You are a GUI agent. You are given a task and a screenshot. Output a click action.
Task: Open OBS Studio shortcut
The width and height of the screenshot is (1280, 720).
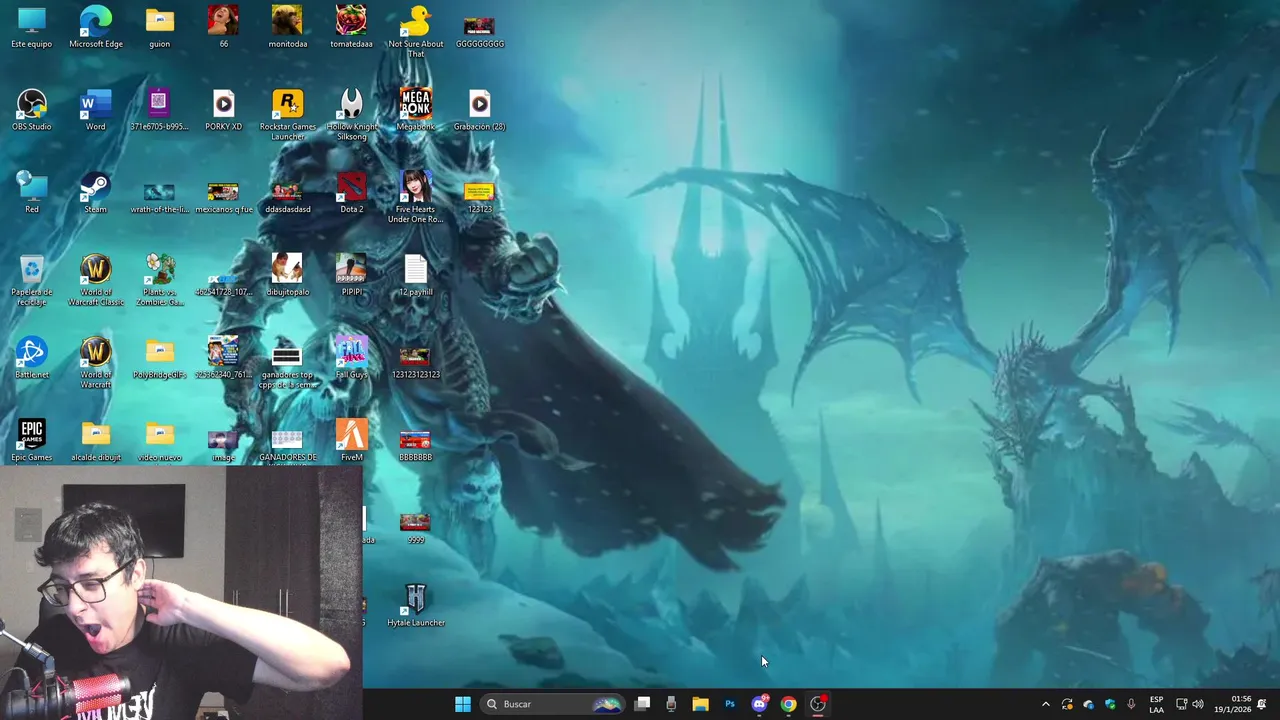point(32,110)
